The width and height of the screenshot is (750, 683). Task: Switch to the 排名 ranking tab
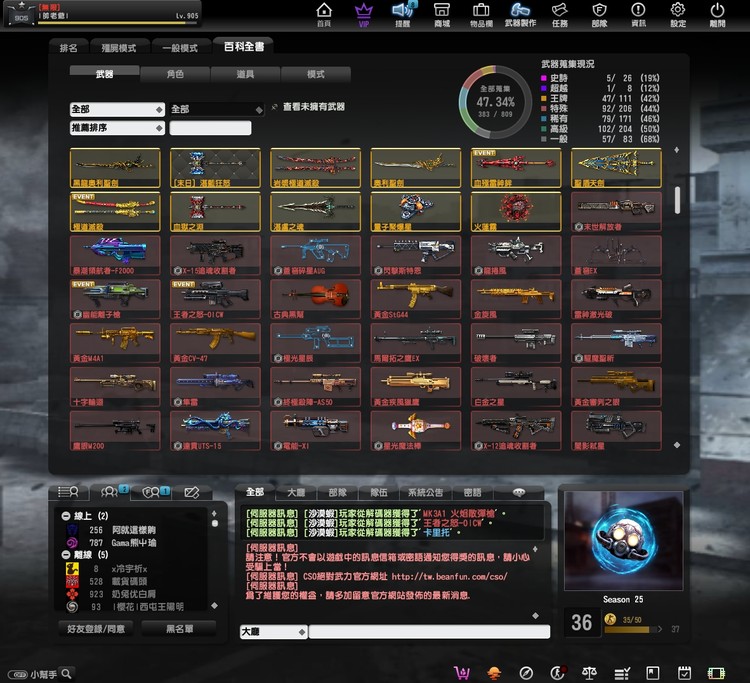(x=69, y=47)
